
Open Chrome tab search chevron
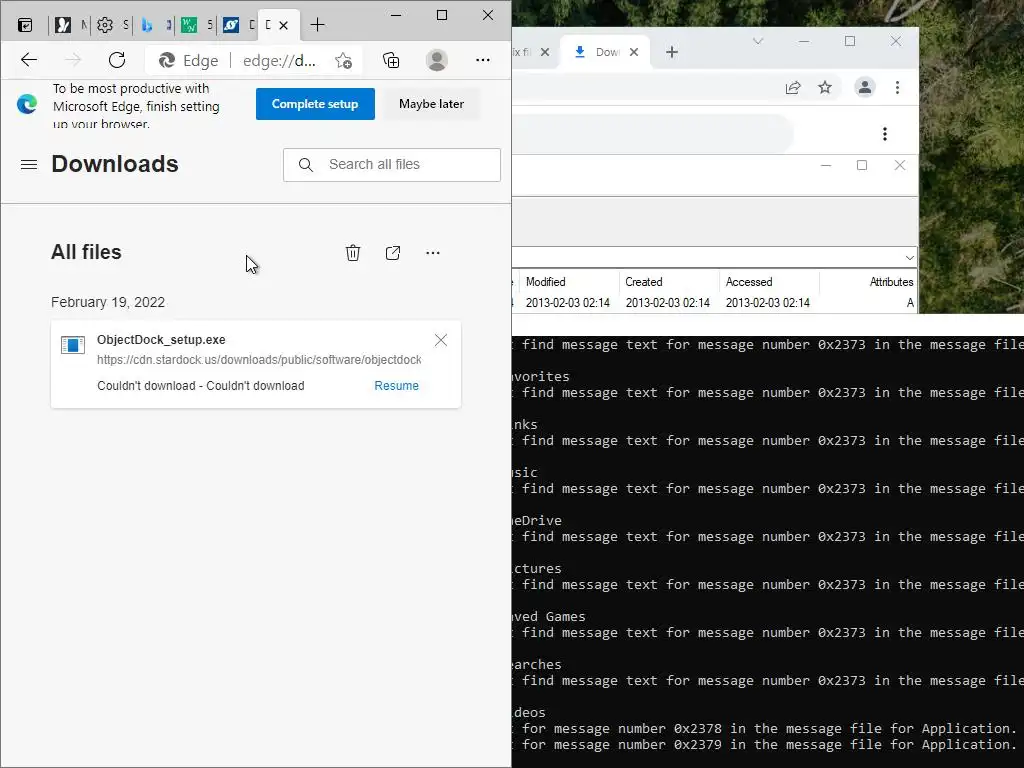[x=758, y=41]
